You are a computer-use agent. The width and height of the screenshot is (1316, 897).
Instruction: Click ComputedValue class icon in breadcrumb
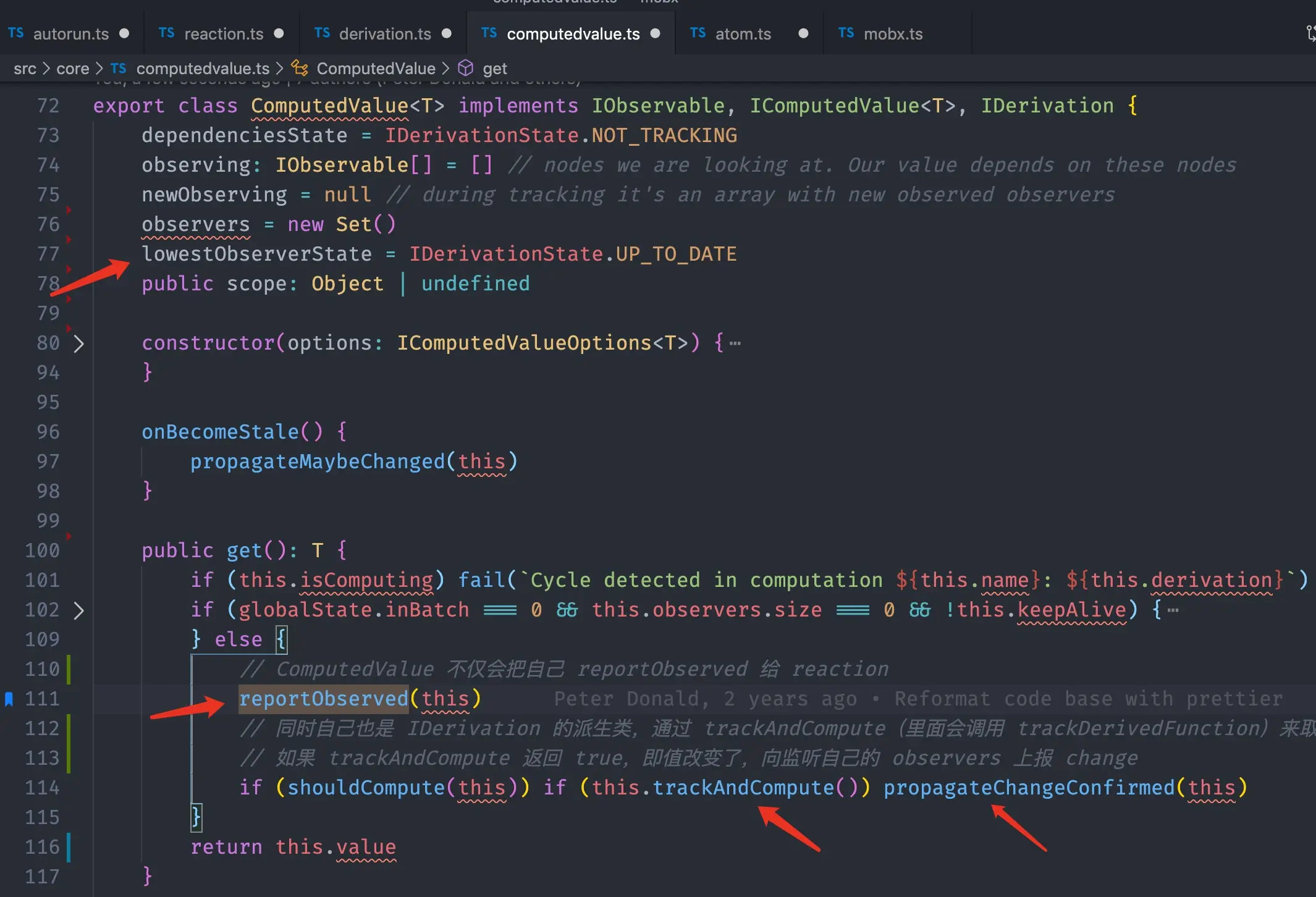click(300, 68)
